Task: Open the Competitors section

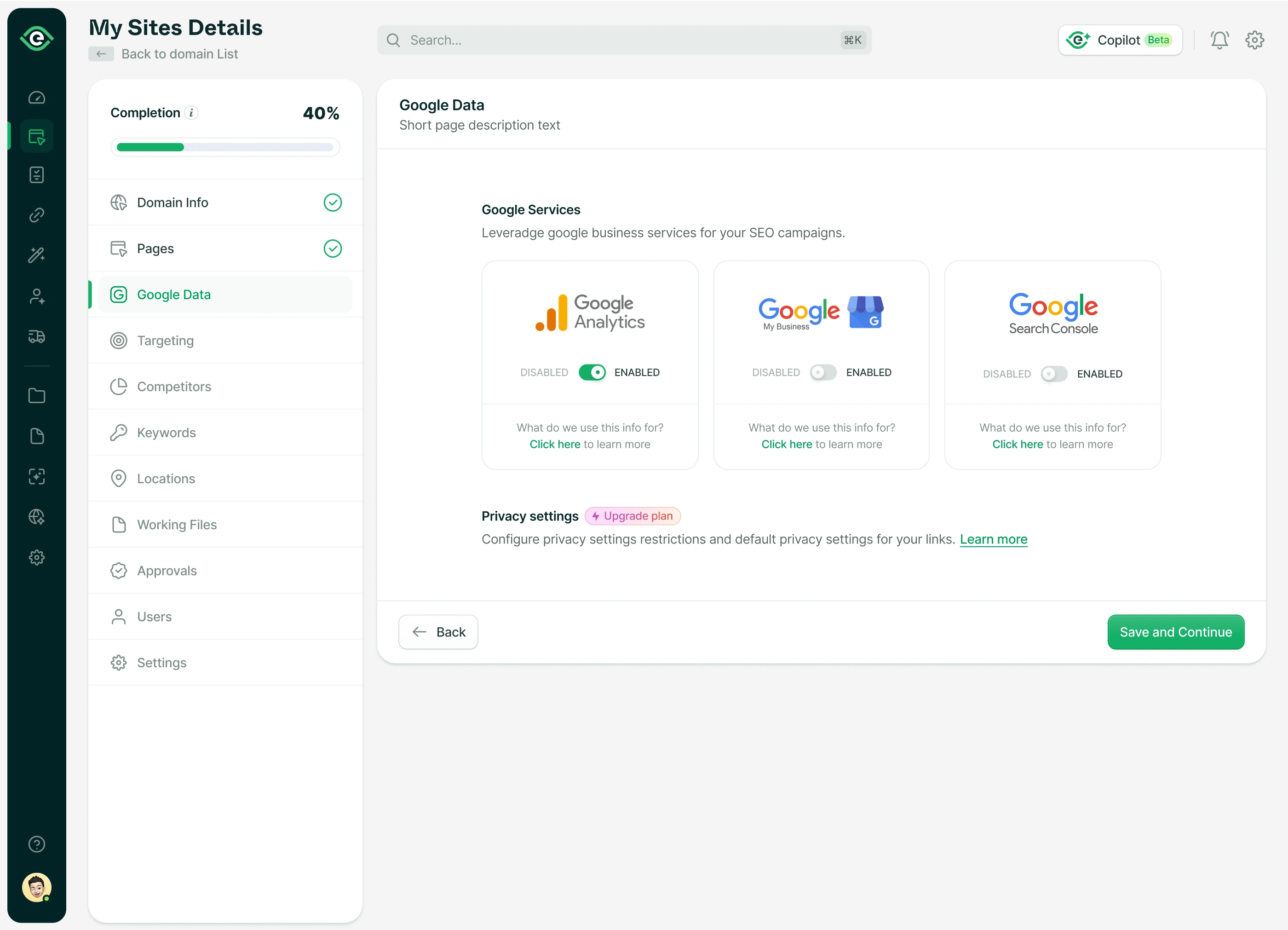Action: [x=174, y=387]
